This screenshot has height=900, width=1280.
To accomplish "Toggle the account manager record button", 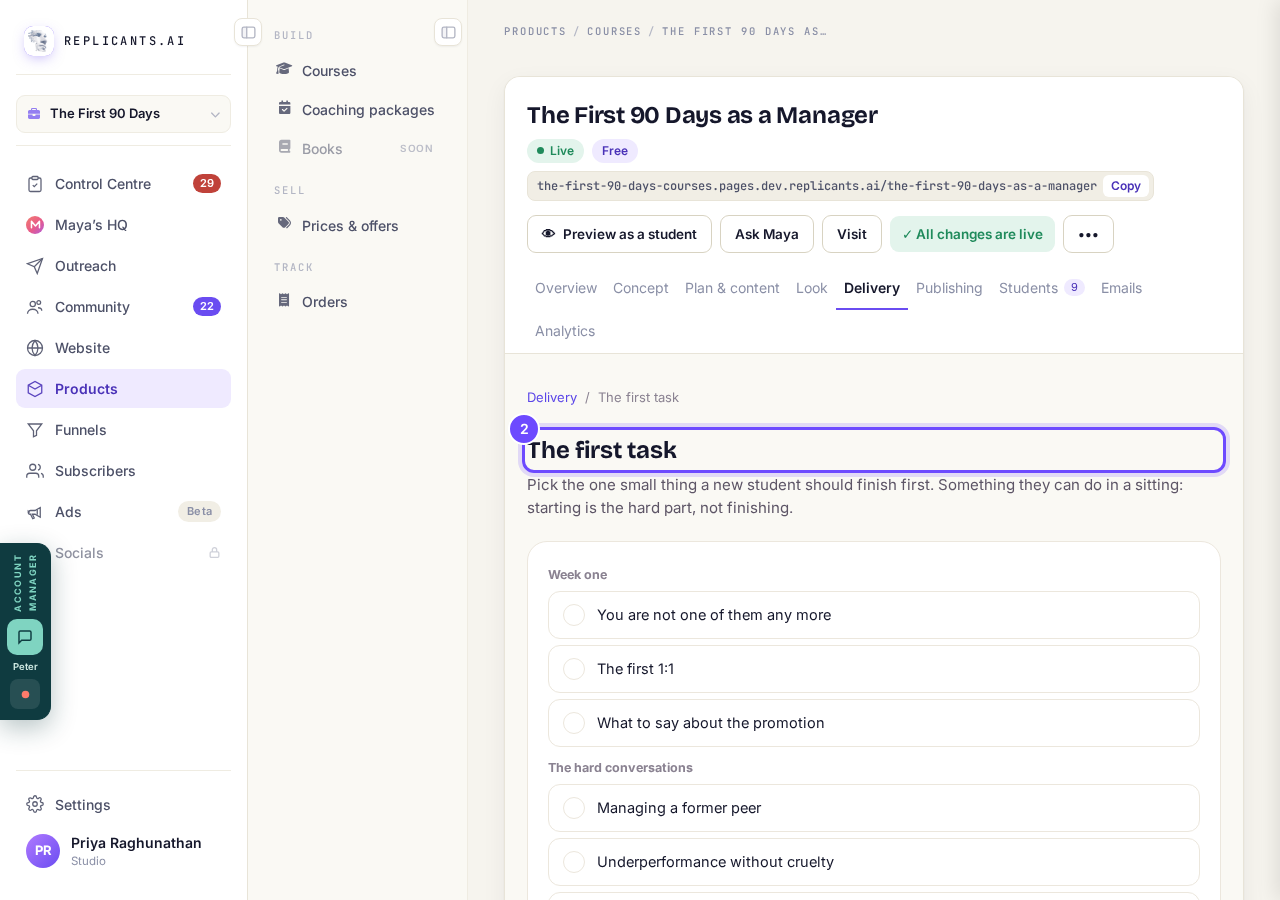I will click(25, 694).
